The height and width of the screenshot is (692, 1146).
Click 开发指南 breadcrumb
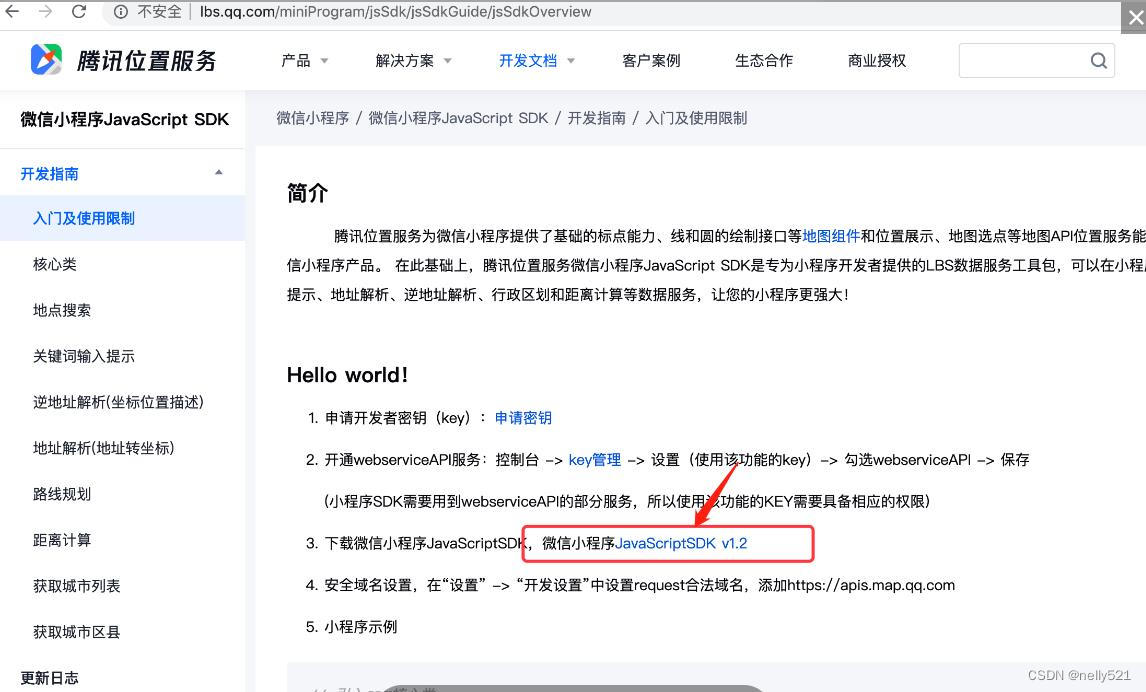[596, 118]
